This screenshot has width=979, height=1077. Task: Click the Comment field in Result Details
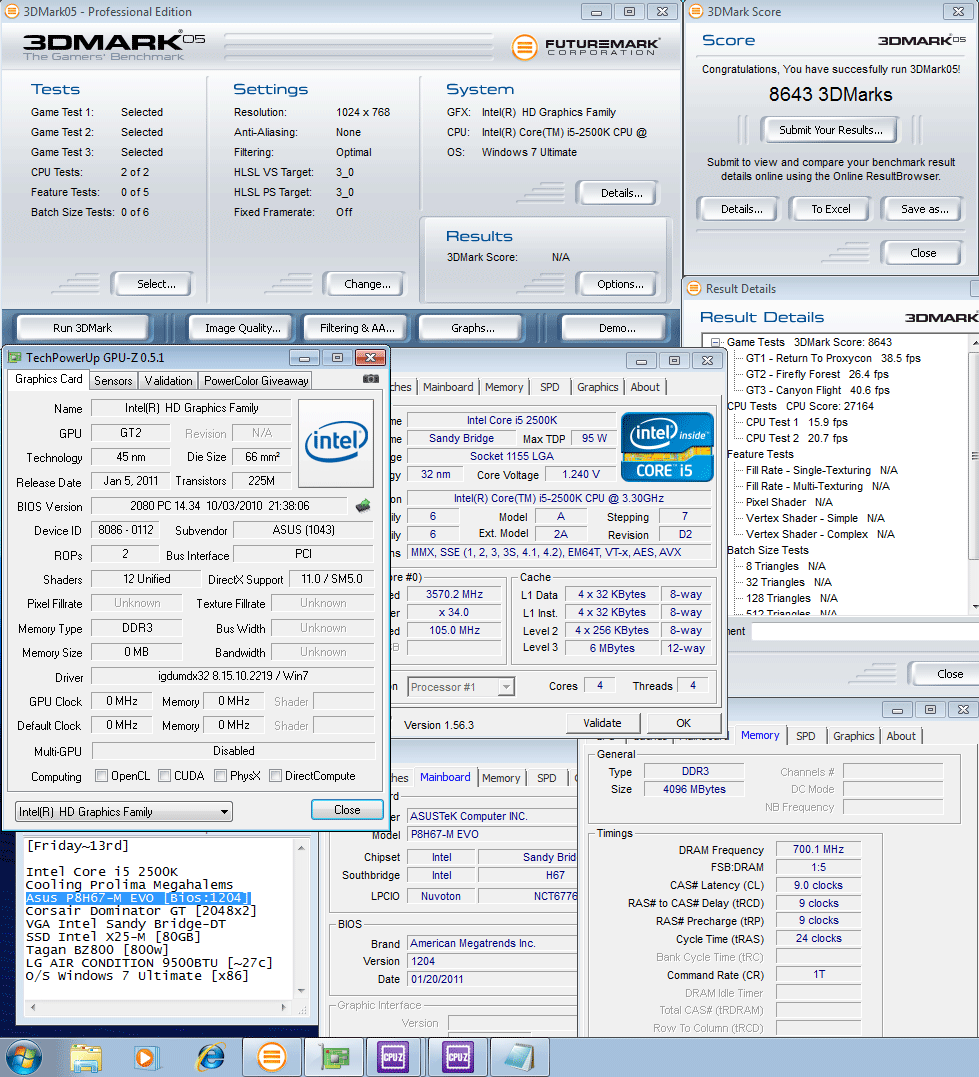(865, 631)
